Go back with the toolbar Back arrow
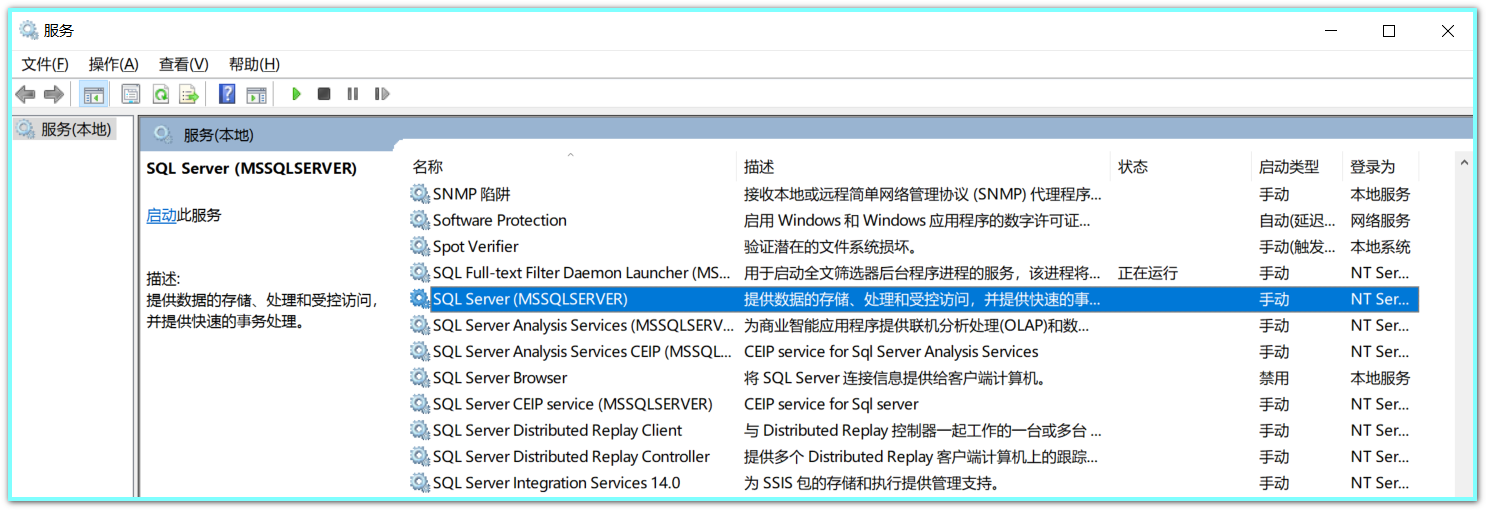Screen dimensions: 1486x510 pyautogui.click(x=26, y=94)
